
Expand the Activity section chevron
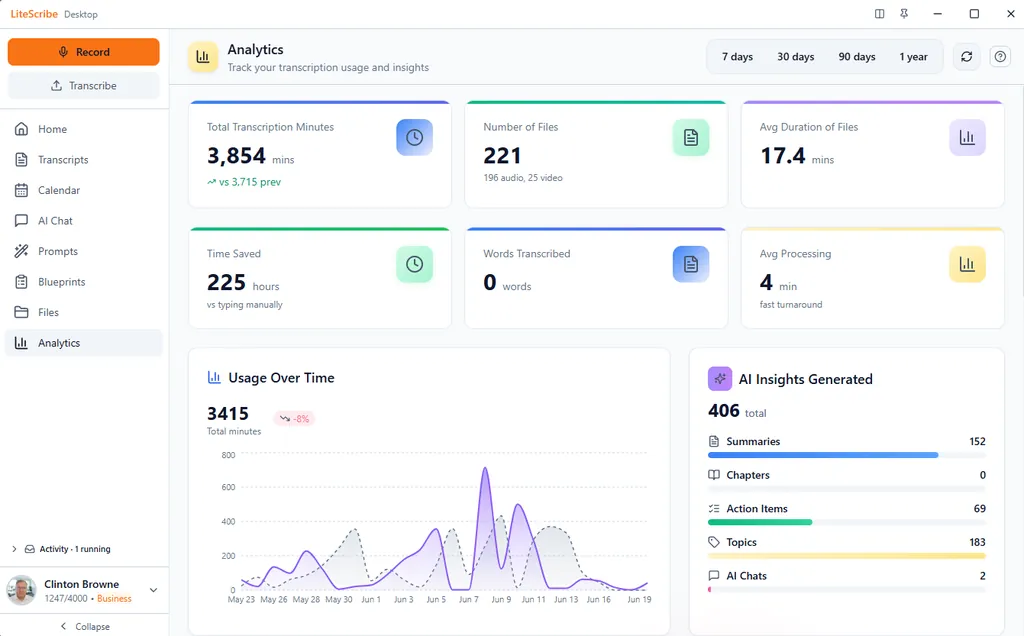coord(14,549)
